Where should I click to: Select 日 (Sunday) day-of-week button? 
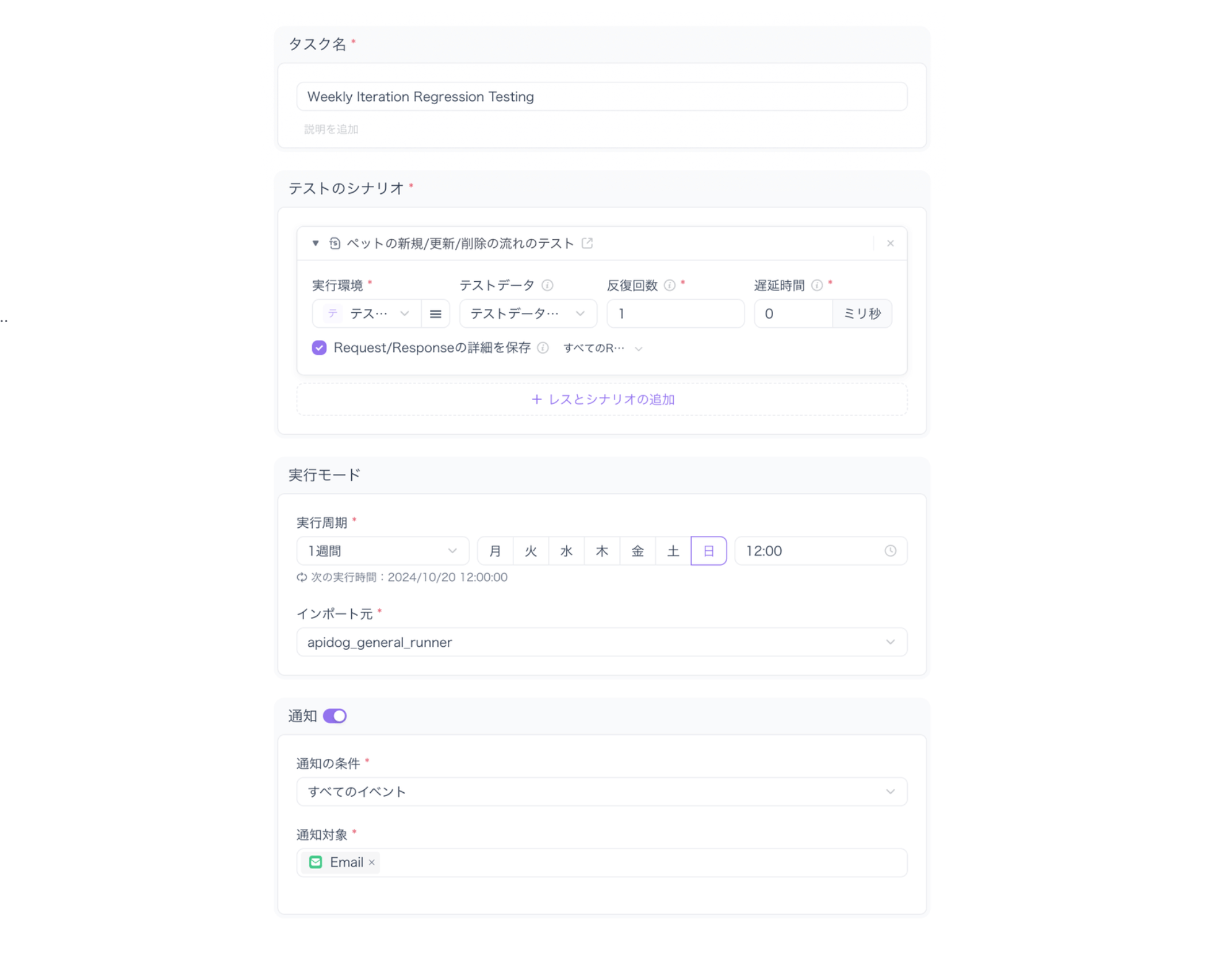tap(708, 551)
